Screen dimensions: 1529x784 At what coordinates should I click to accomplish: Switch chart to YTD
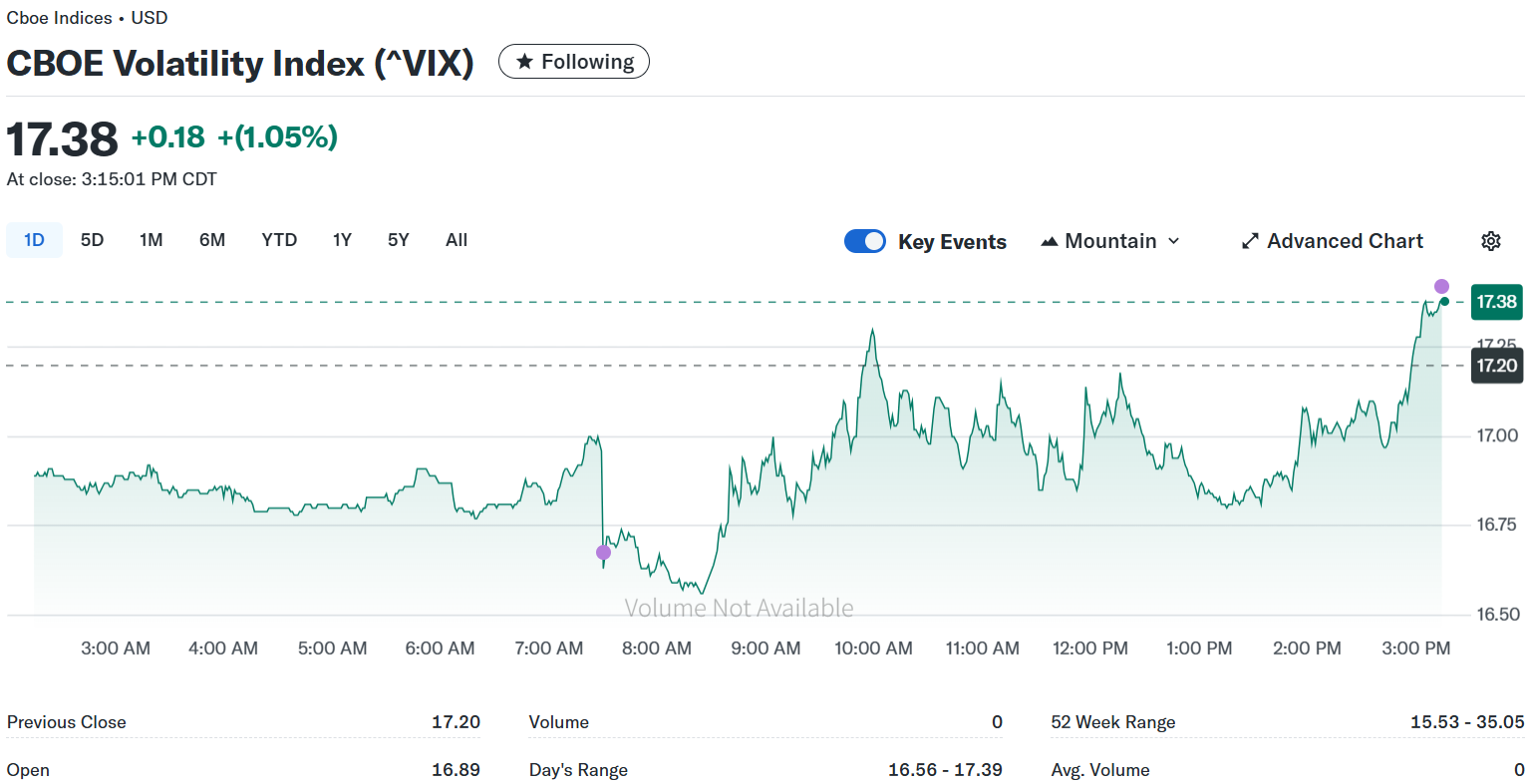(279, 240)
